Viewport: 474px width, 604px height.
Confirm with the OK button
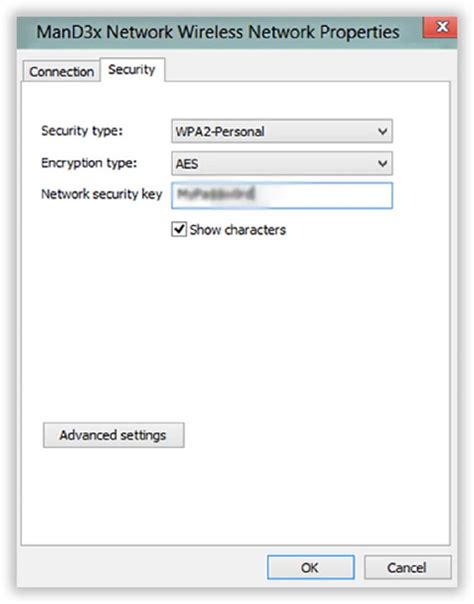[x=310, y=567]
